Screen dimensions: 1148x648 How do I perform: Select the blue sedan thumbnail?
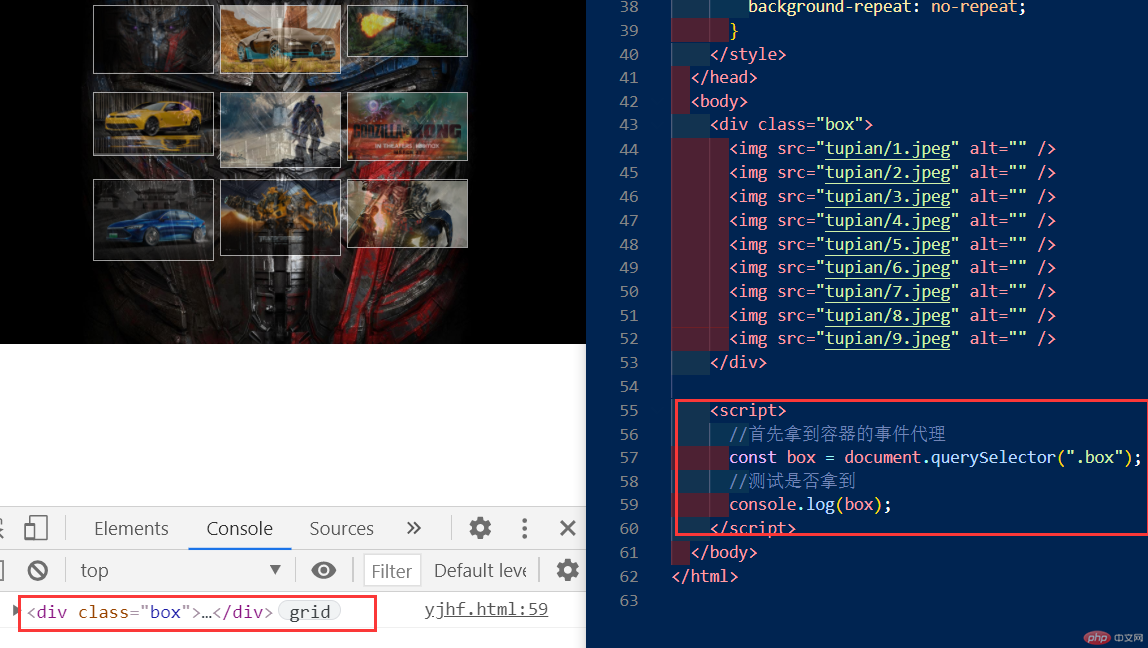click(154, 220)
